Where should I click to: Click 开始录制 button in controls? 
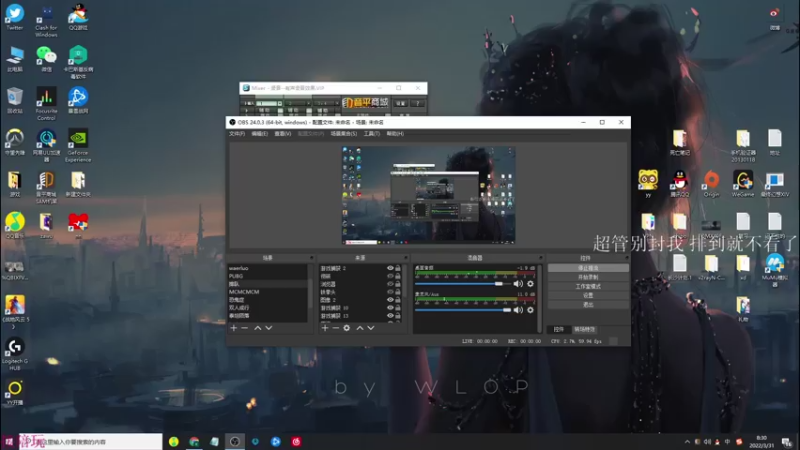pos(588,277)
